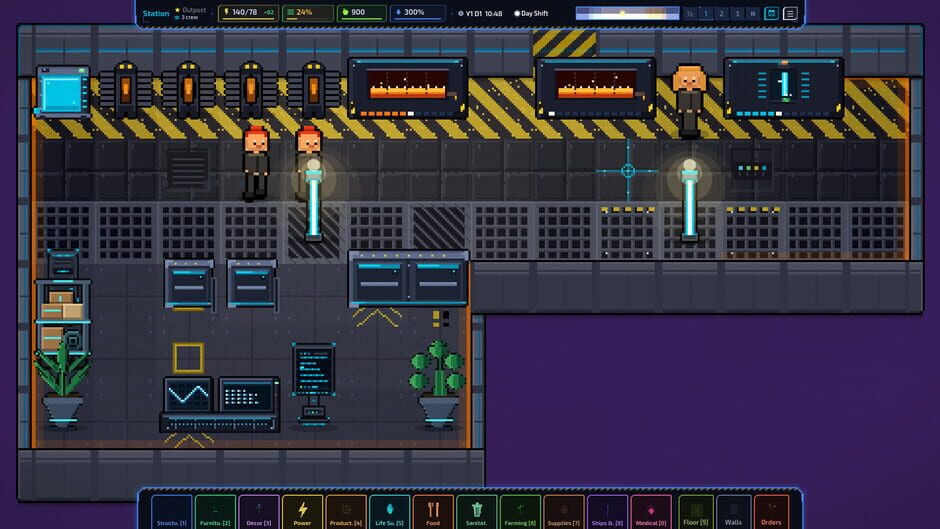Click the 24% storage resource indicator
The width and height of the screenshot is (940, 529).
pyautogui.click(x=307, y=13)
